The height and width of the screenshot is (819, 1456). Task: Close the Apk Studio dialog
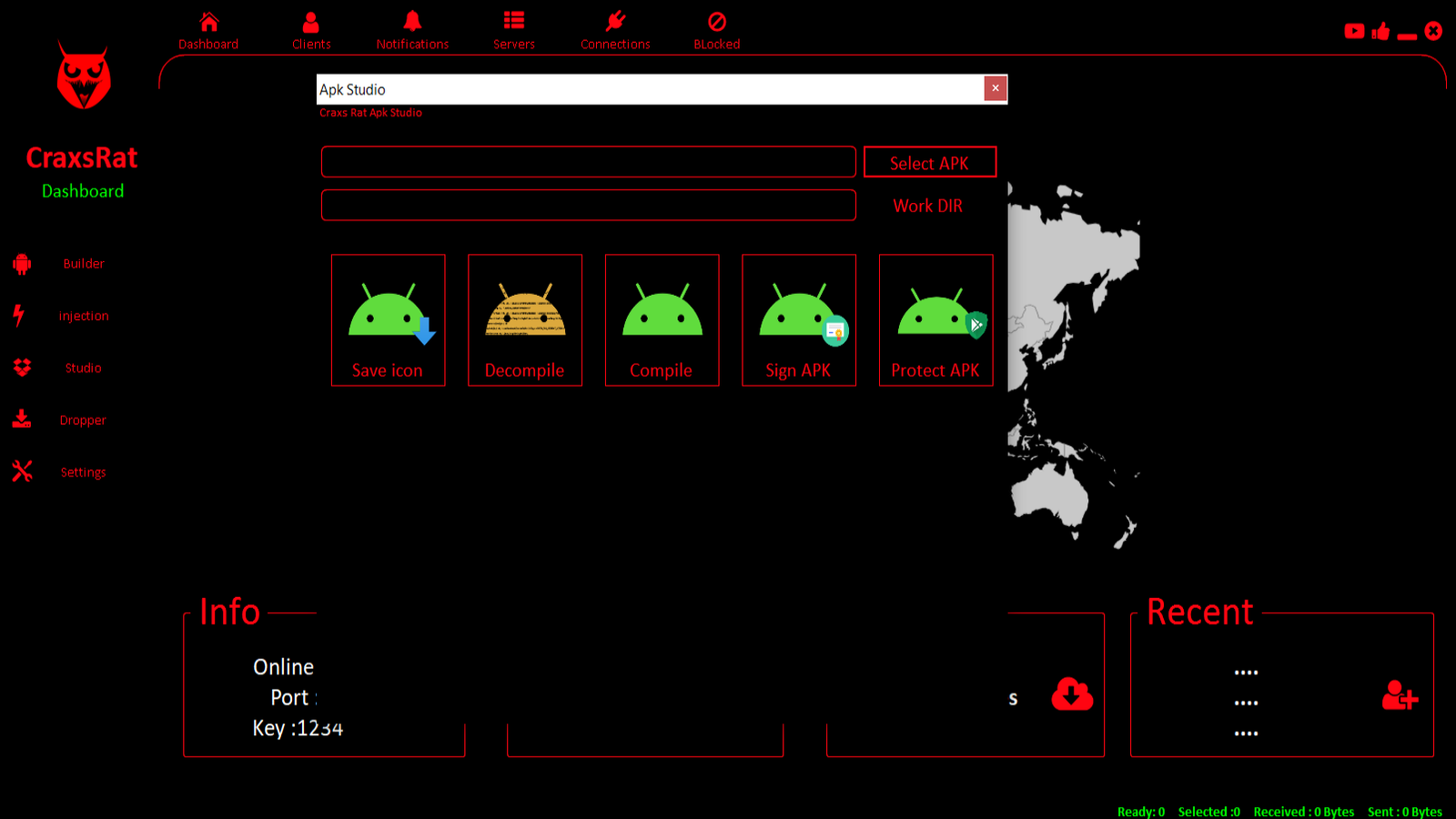(996, 88)
